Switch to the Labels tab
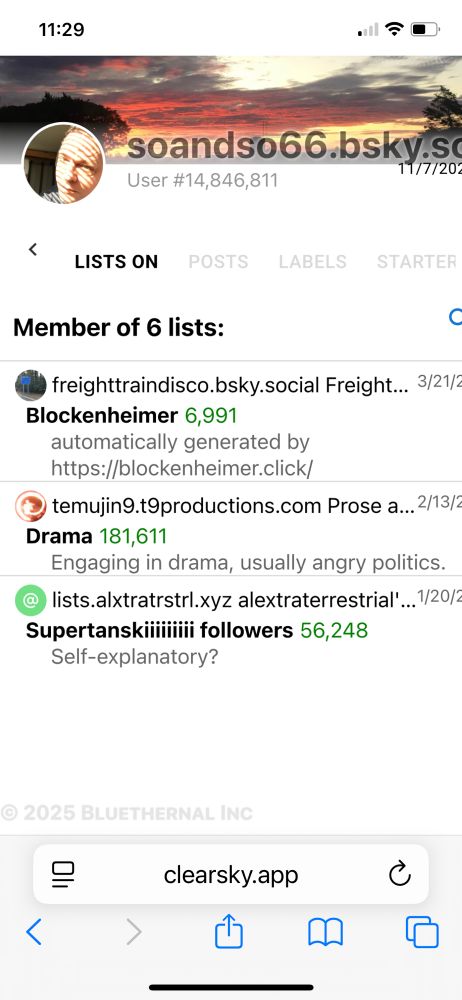462x1000 pixels. pos(313,261)
